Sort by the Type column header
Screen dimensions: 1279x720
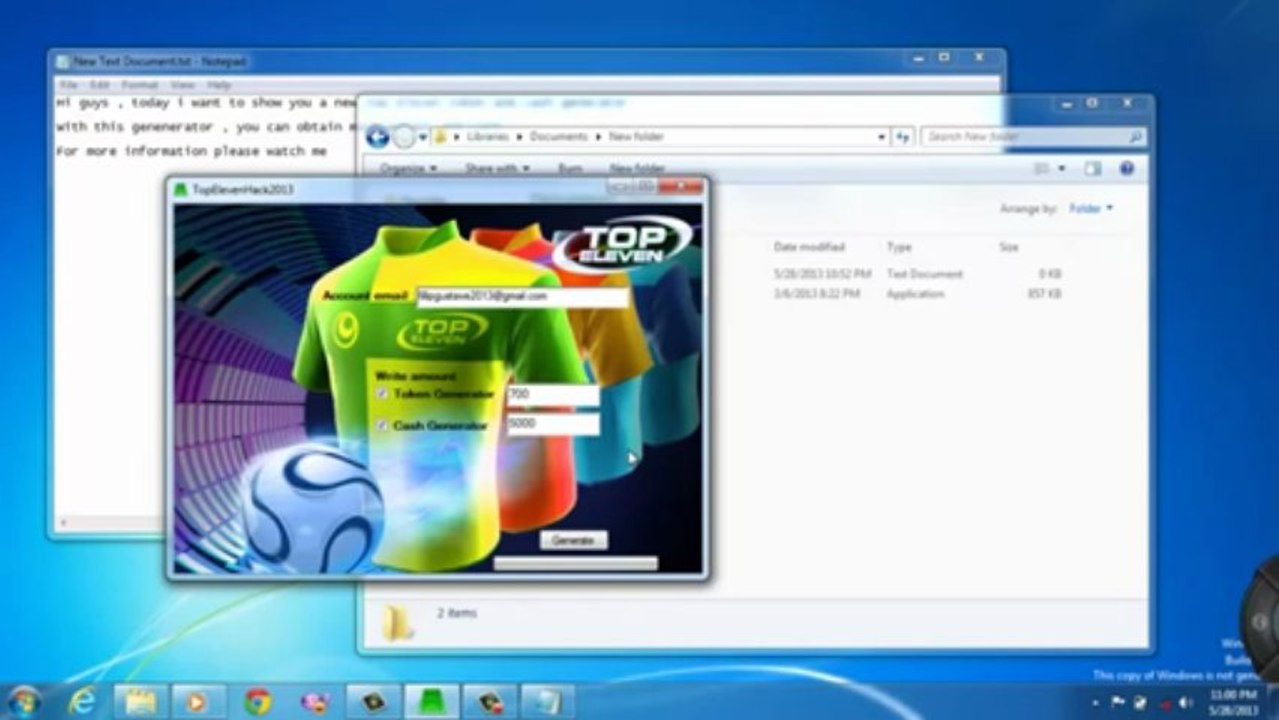click(899, 247)
